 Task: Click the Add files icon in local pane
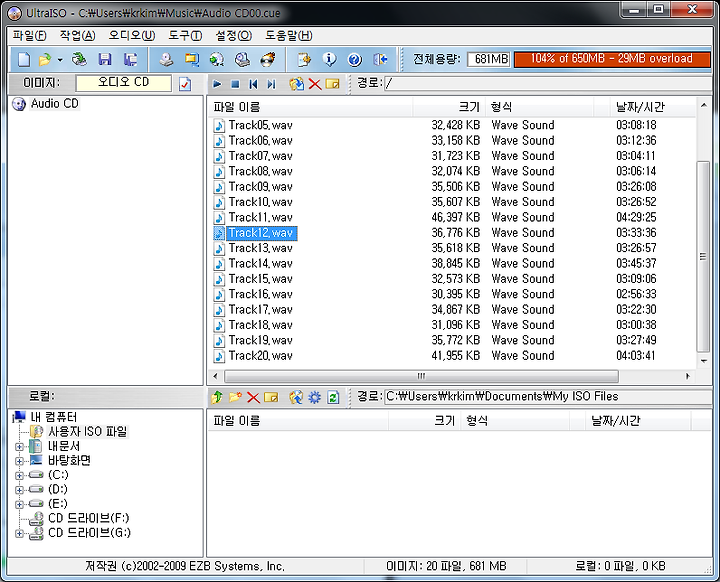[x=296, y=397]
